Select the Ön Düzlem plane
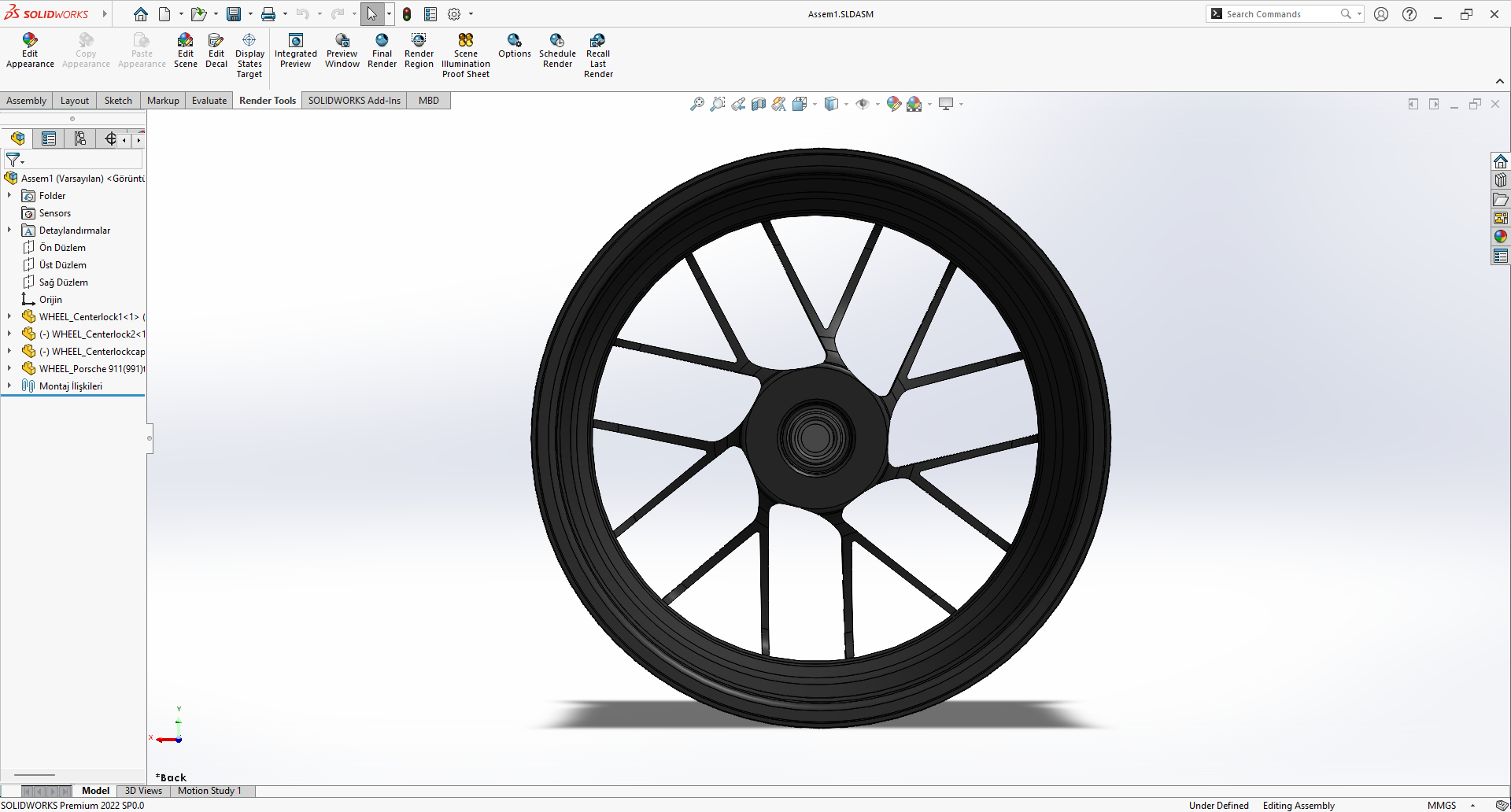This screenshot has height=812, width=1511. click(x=62, y=248)
